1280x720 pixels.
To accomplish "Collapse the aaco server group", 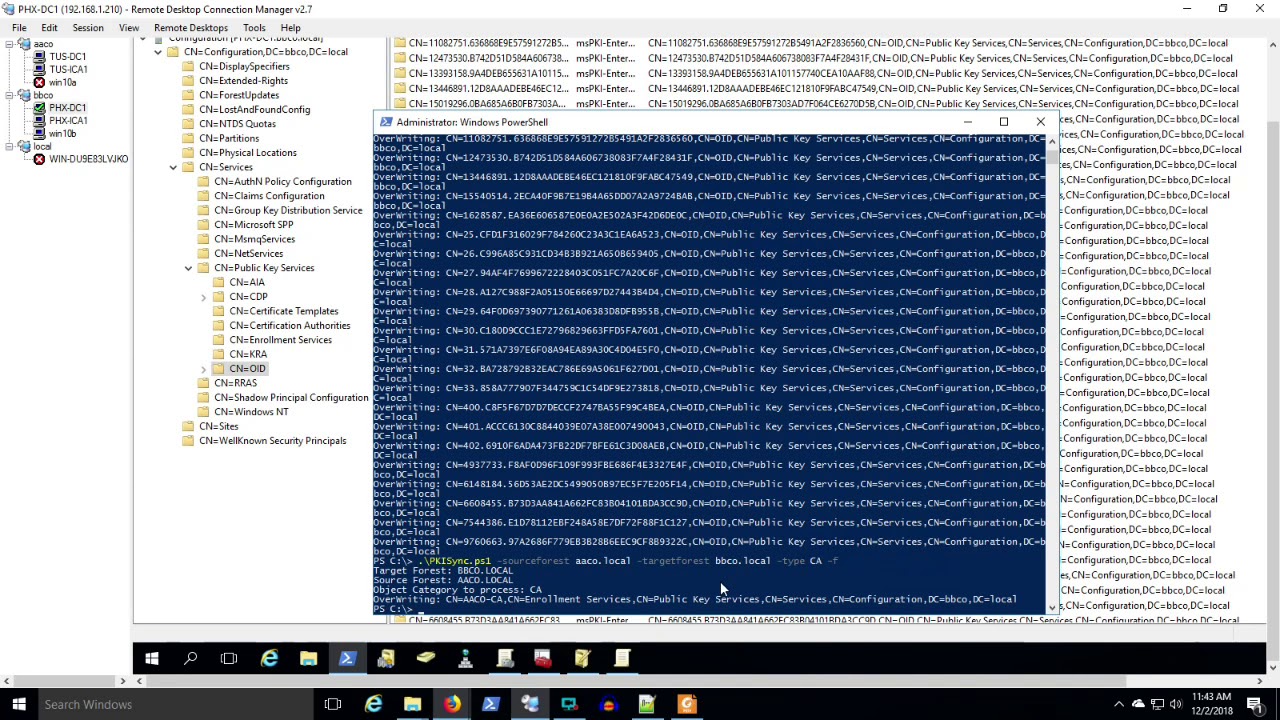I will click(10, 44).
